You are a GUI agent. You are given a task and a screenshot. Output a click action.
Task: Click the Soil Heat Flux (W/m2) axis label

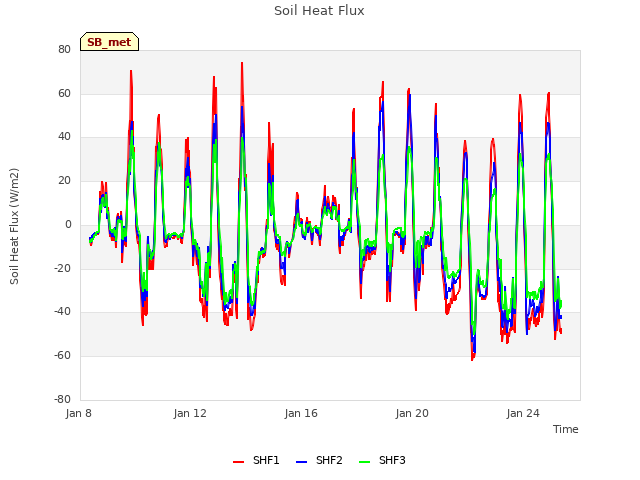pos(14,226)
